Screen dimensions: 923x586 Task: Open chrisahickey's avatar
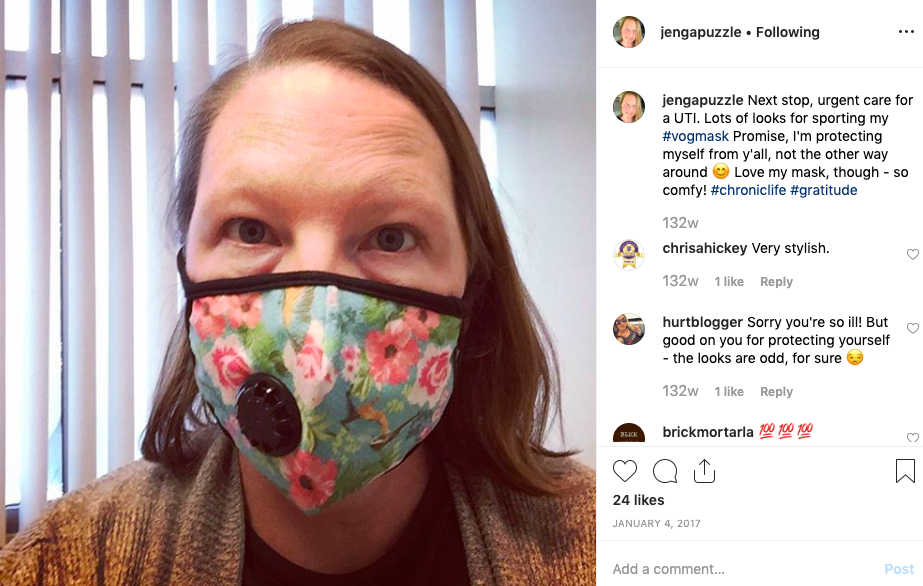[x=629, y=255]
